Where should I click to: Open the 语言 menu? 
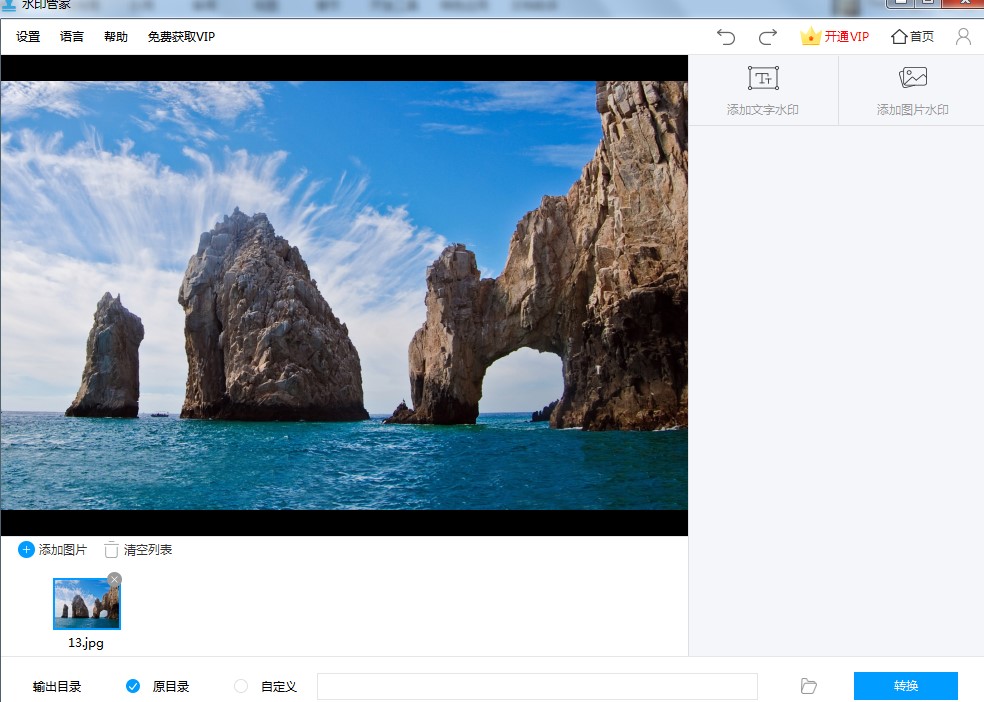72,37
